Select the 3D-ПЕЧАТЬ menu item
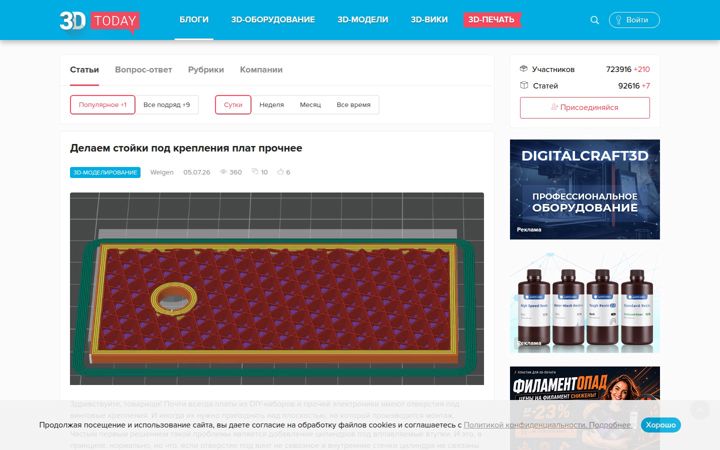The height and width of the screenshot is (450, 720). click(492, 20)
